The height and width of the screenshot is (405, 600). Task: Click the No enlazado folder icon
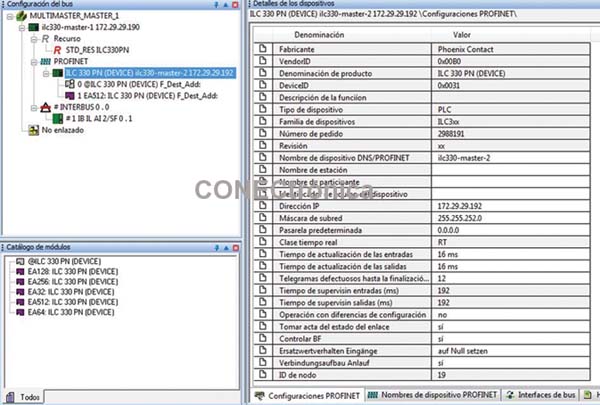[x=32, y=129]
